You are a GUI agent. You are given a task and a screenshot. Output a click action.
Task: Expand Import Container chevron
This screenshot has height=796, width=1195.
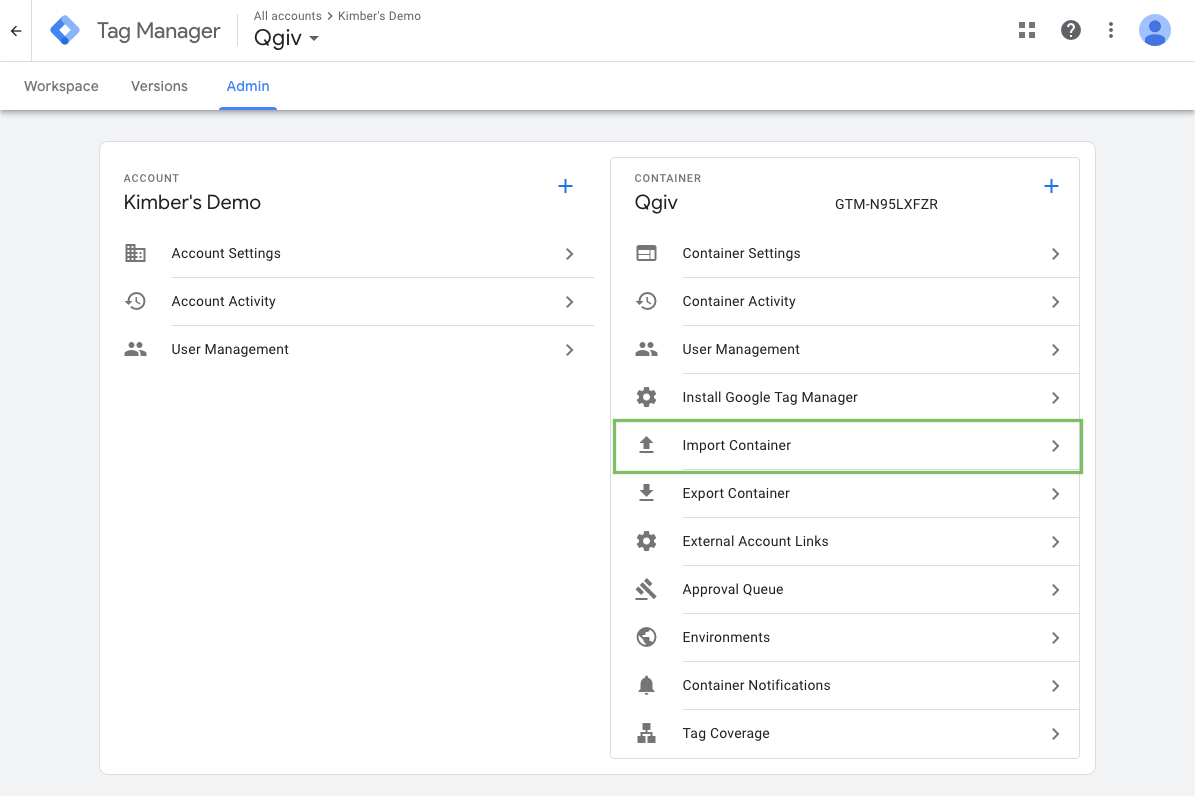[x=1056, y=446]
